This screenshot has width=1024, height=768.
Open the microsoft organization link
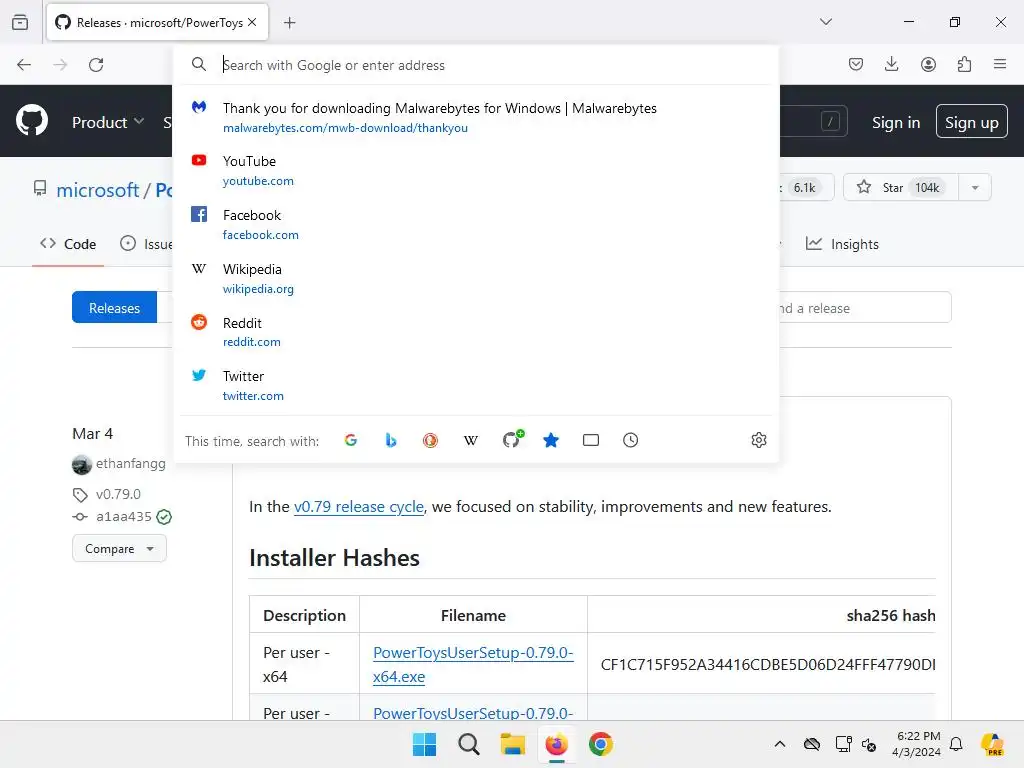tap(97, 190)
